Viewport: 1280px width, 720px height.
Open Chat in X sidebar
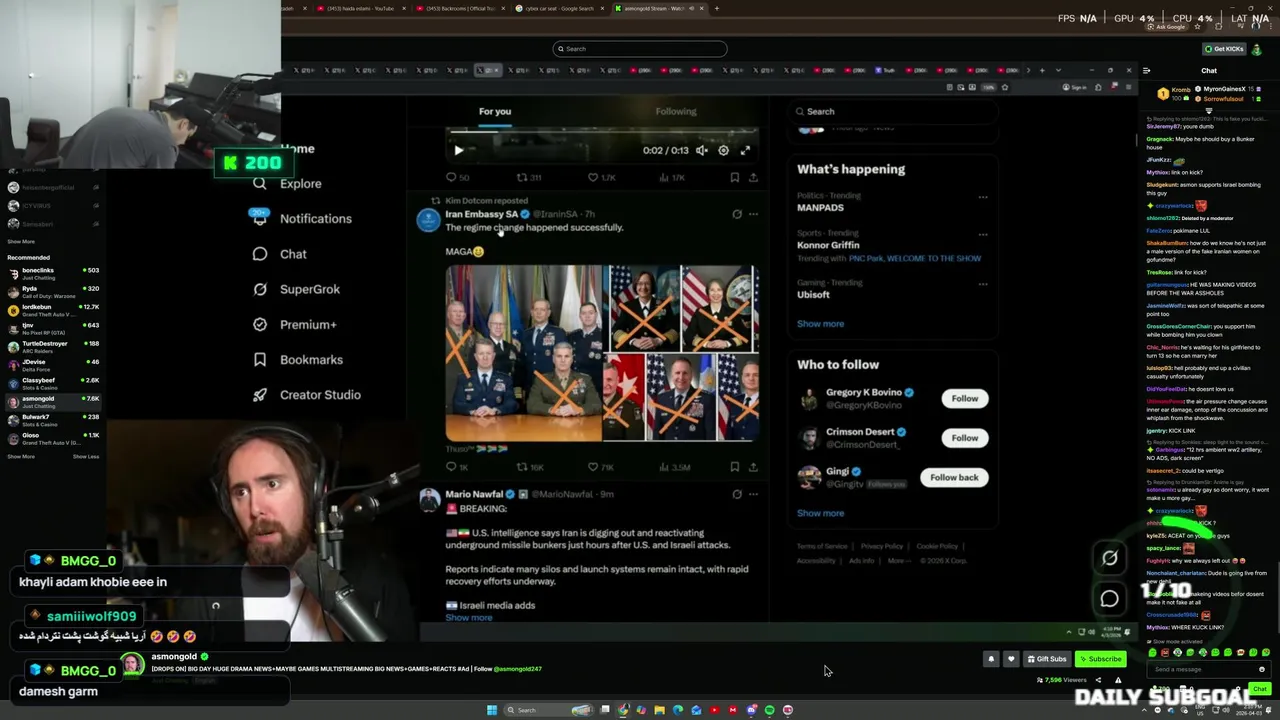click(280, 254)
